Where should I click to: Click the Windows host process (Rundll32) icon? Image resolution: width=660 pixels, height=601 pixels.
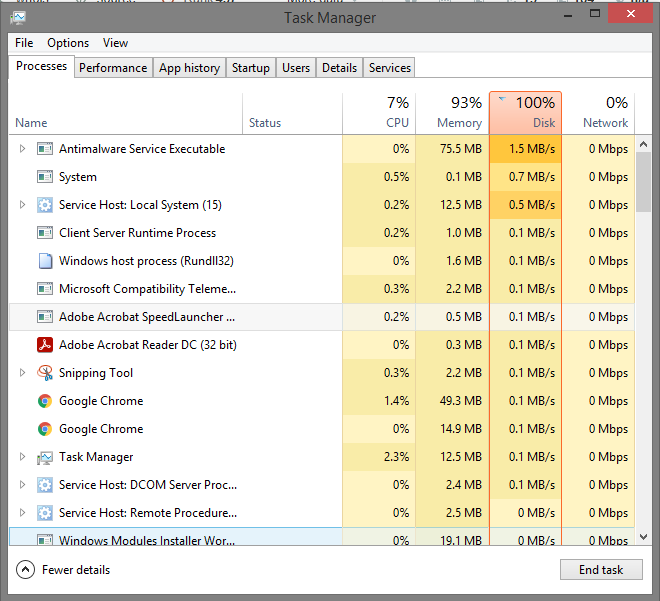(x=45, y=261)
